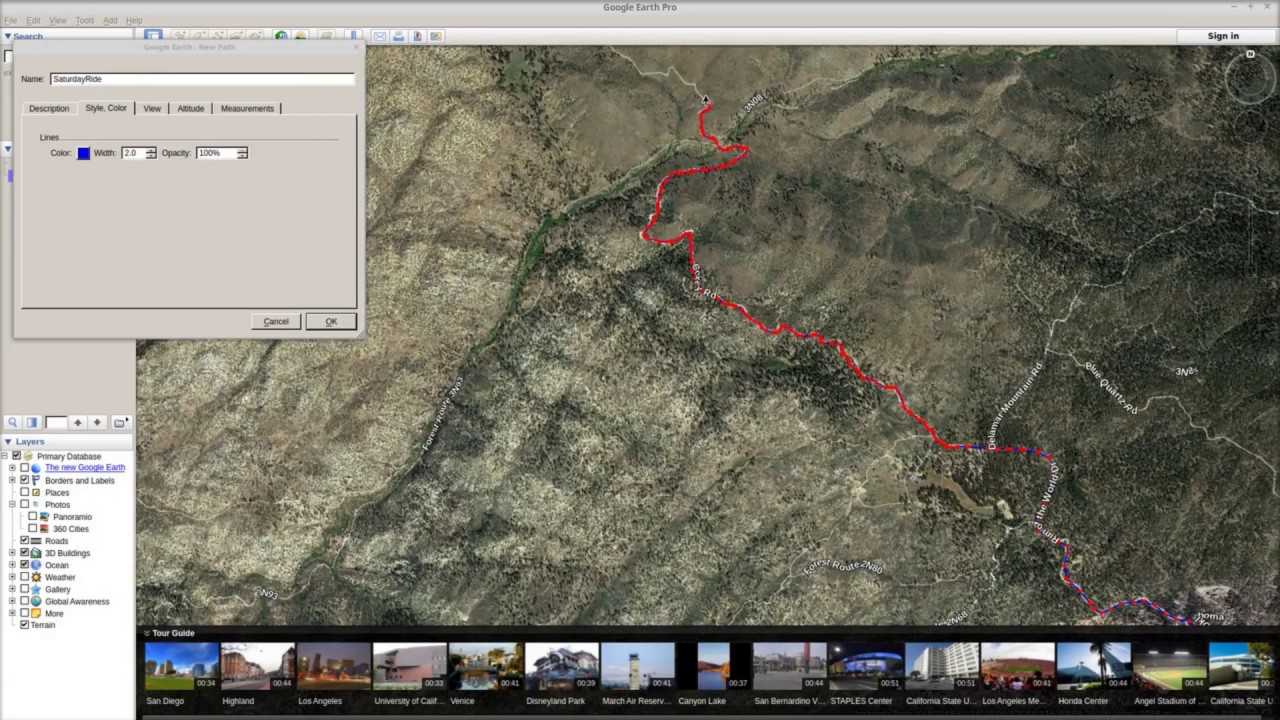Open the Tools menu
This screenshot has width=1280, height=720.
85,20
